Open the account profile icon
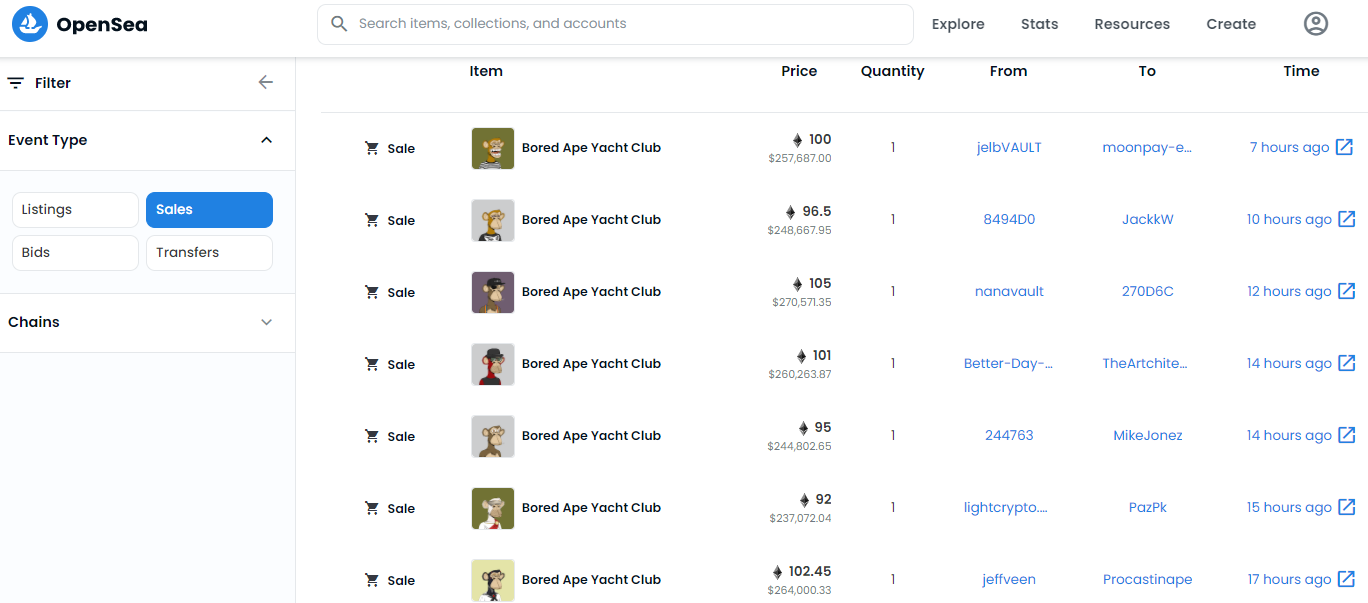Viewport: 1368px width, 603px height. click(1316, 24)
